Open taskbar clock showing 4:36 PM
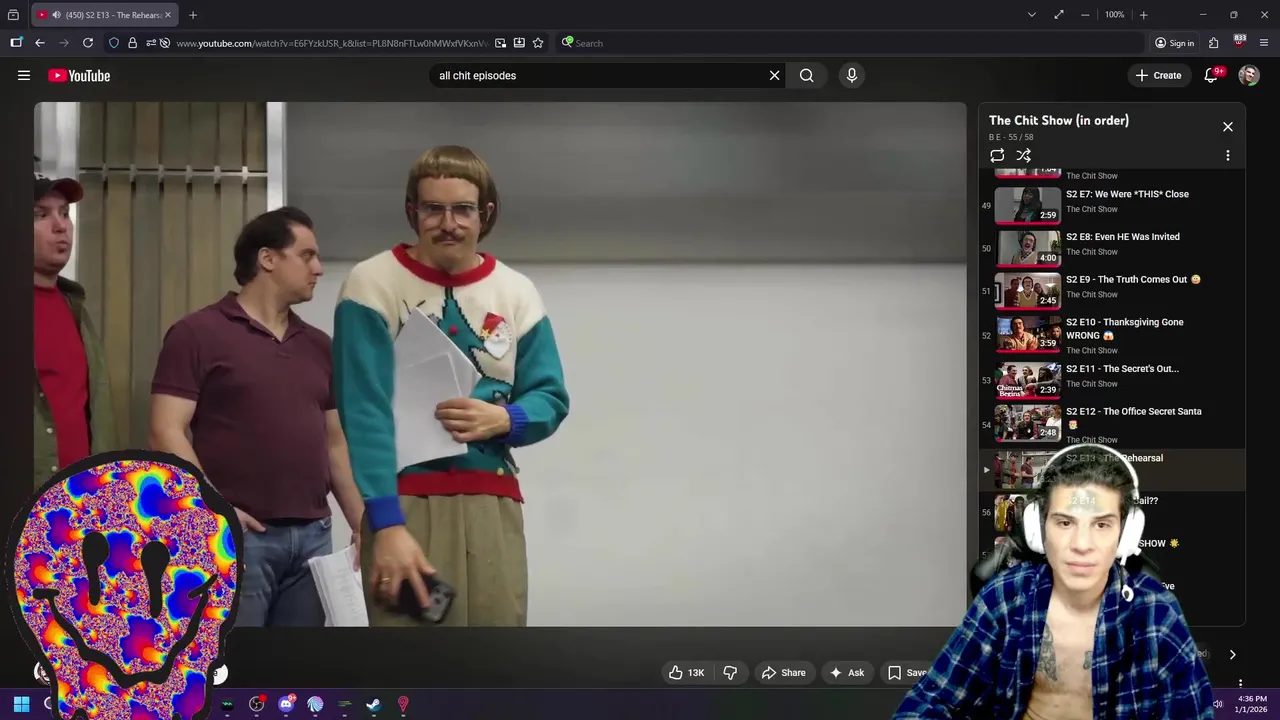Screen dimensions: 1280x720 click(x=1251, y=704)
